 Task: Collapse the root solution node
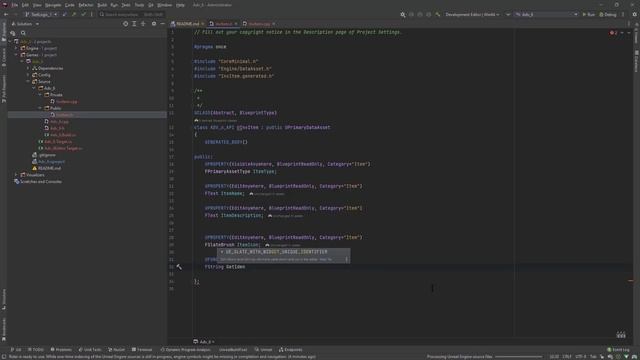point(10,42)
